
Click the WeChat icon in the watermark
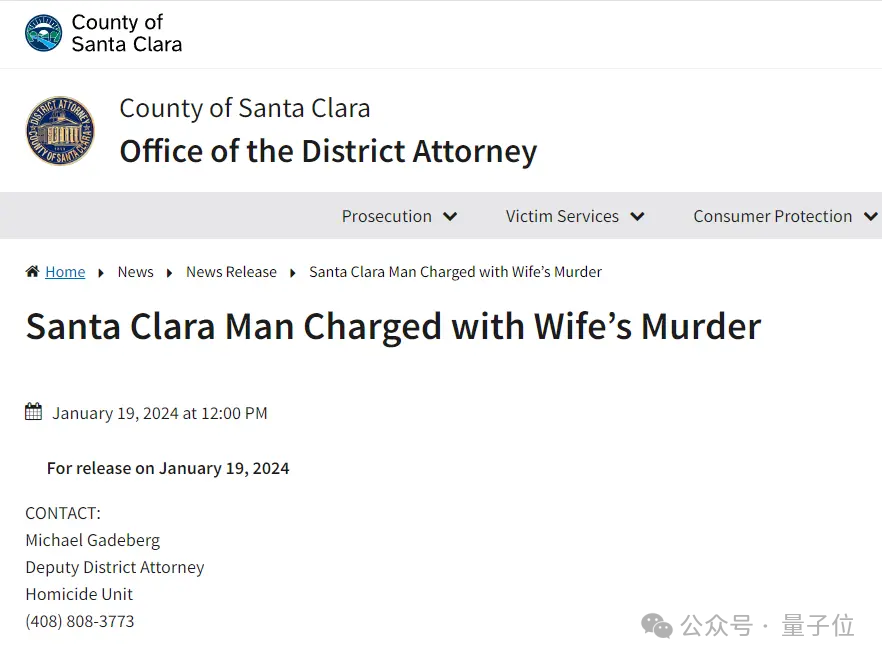[657, 626]
